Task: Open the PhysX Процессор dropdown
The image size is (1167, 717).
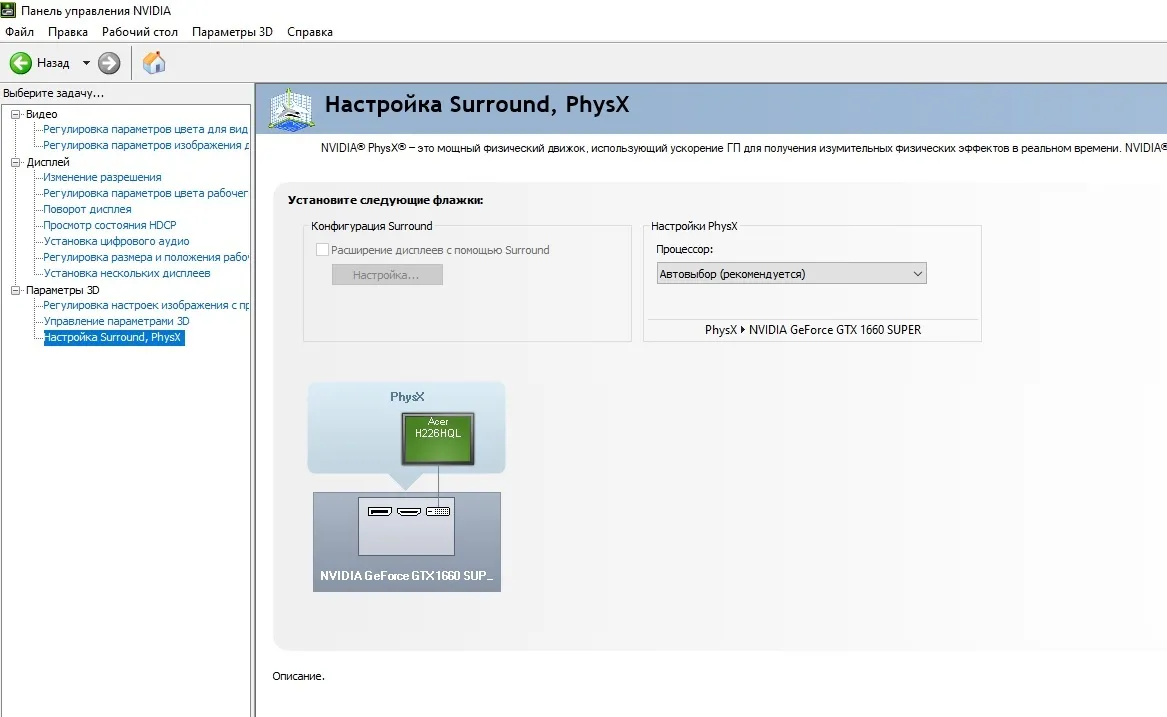Action: (x=791, y=274)
